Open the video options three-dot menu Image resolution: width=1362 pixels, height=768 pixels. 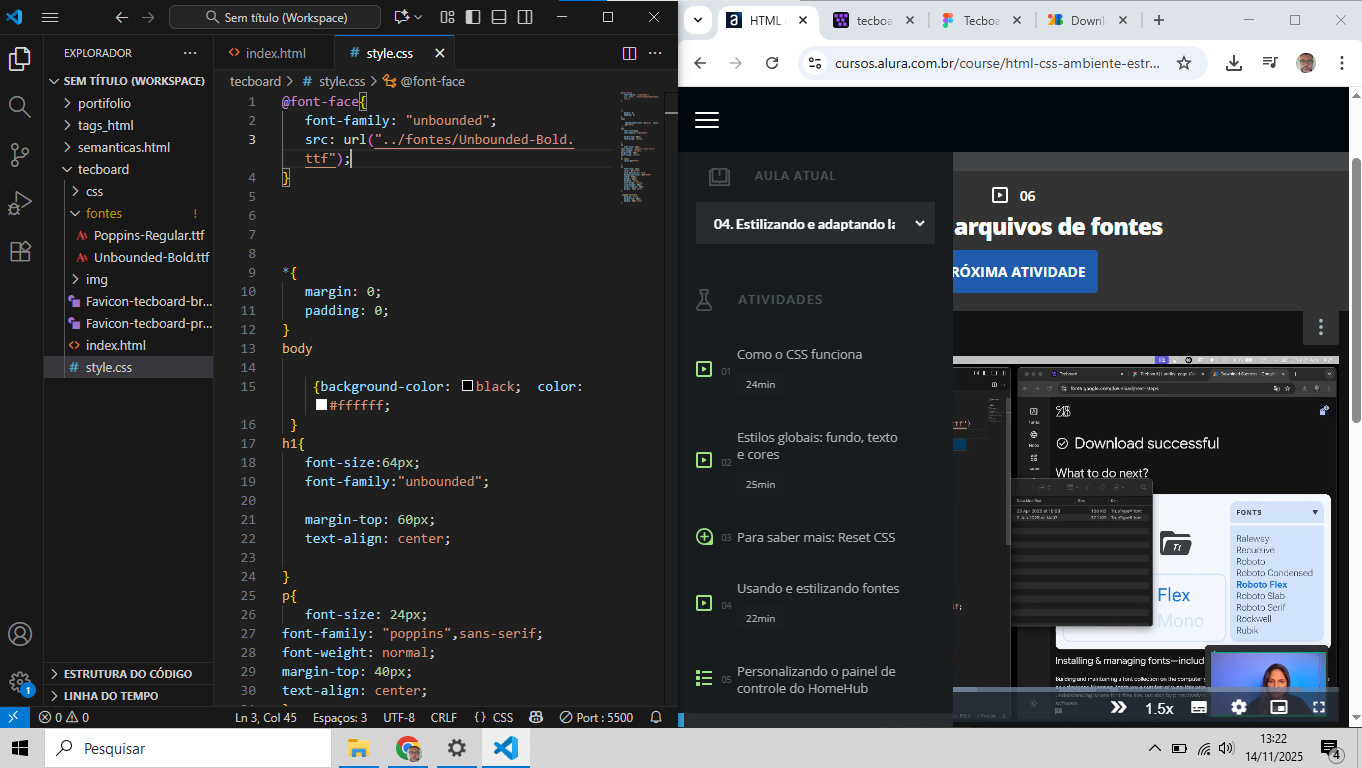point(1321,327)
